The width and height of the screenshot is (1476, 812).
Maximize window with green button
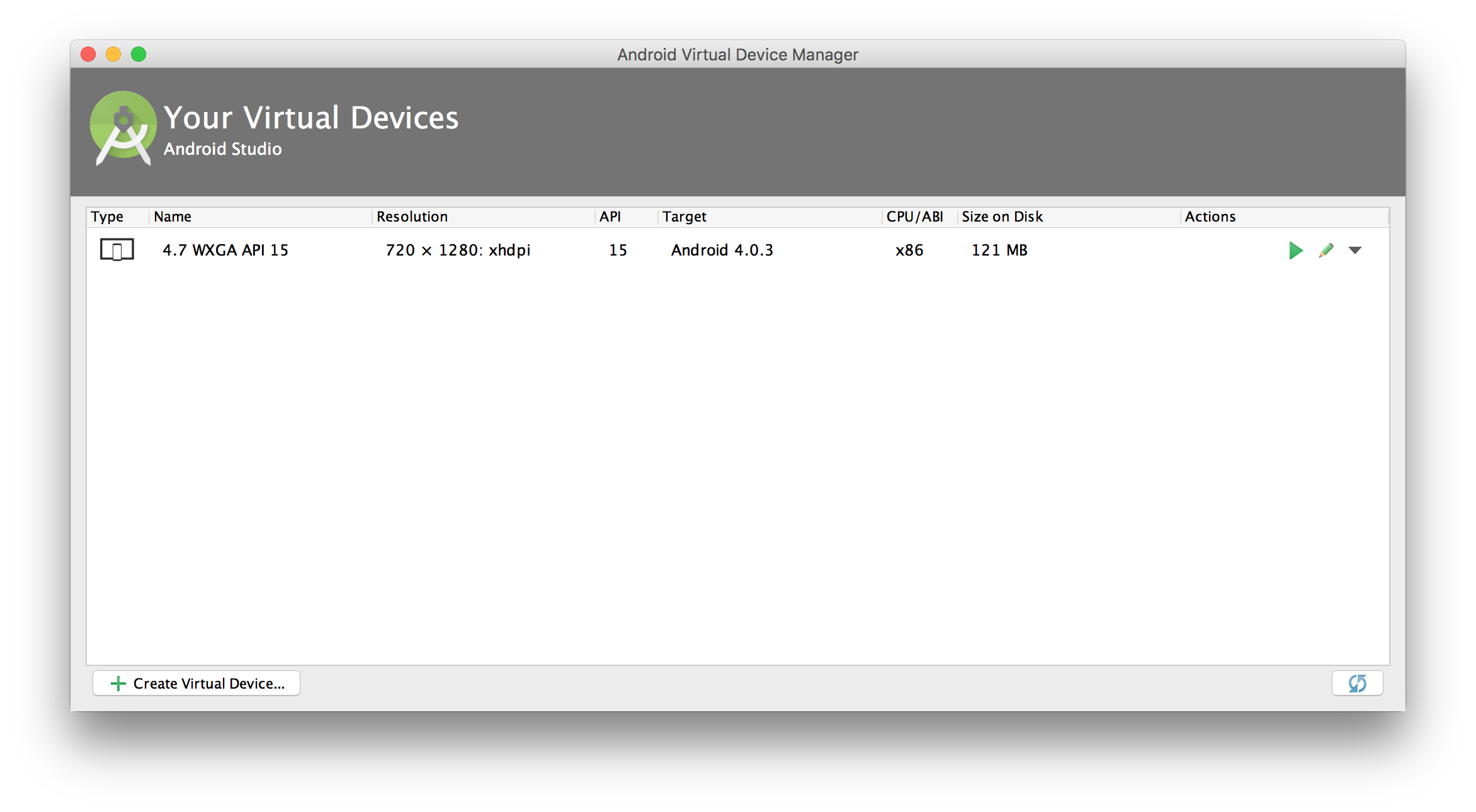(139, 54)
